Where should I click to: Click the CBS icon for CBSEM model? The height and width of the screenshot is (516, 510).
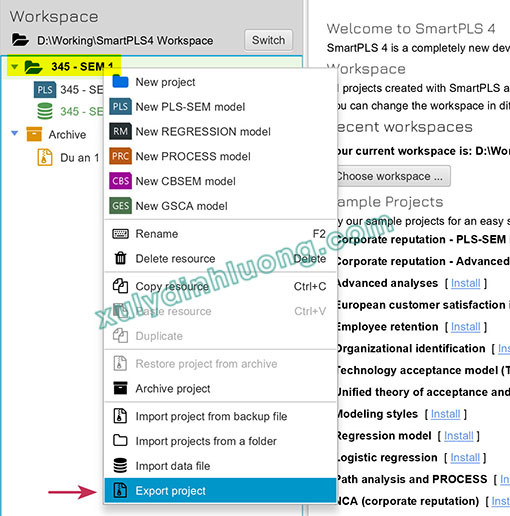pos(120,181)
